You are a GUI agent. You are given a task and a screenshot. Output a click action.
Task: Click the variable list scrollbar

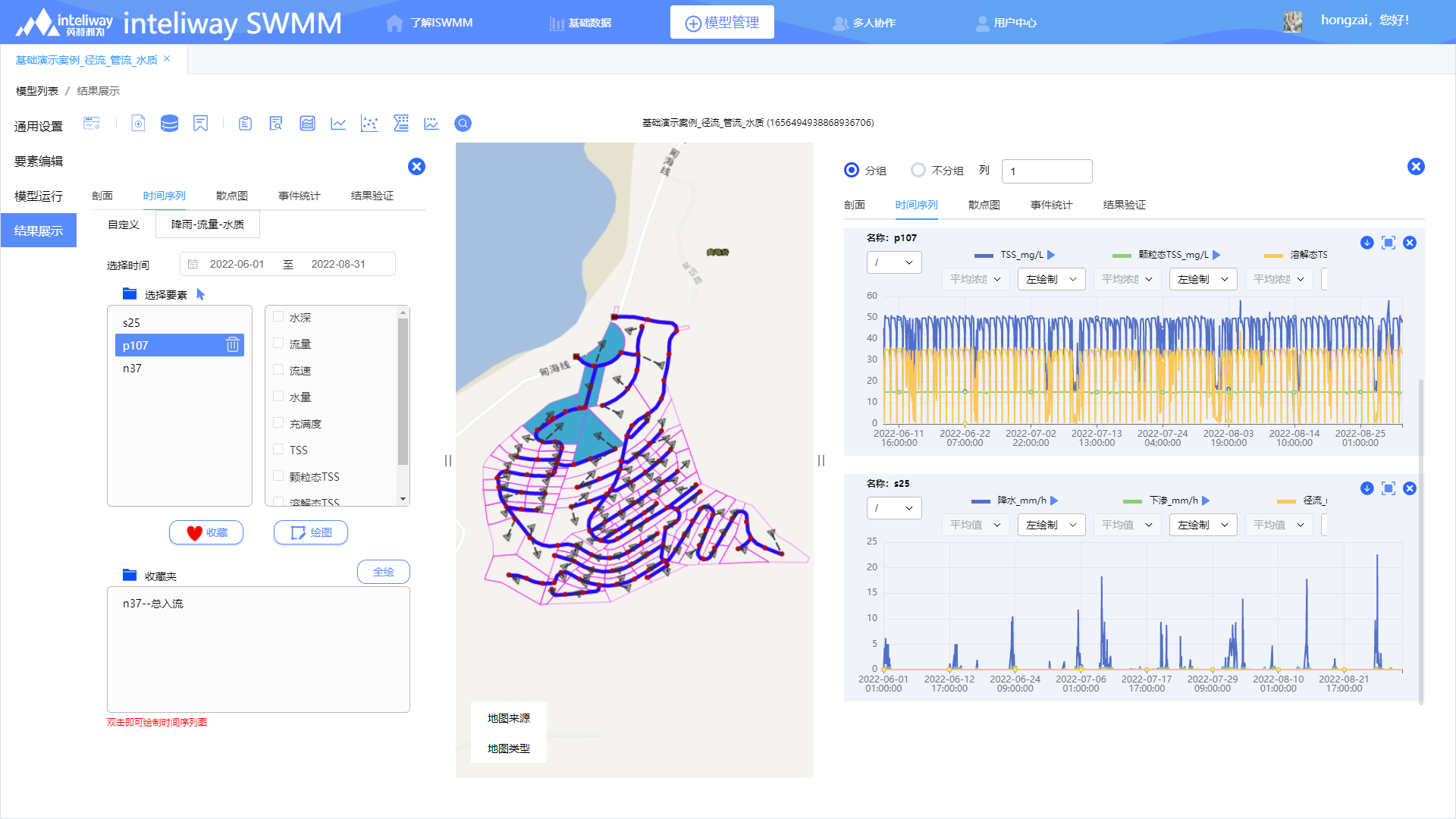tap(403, 391)
